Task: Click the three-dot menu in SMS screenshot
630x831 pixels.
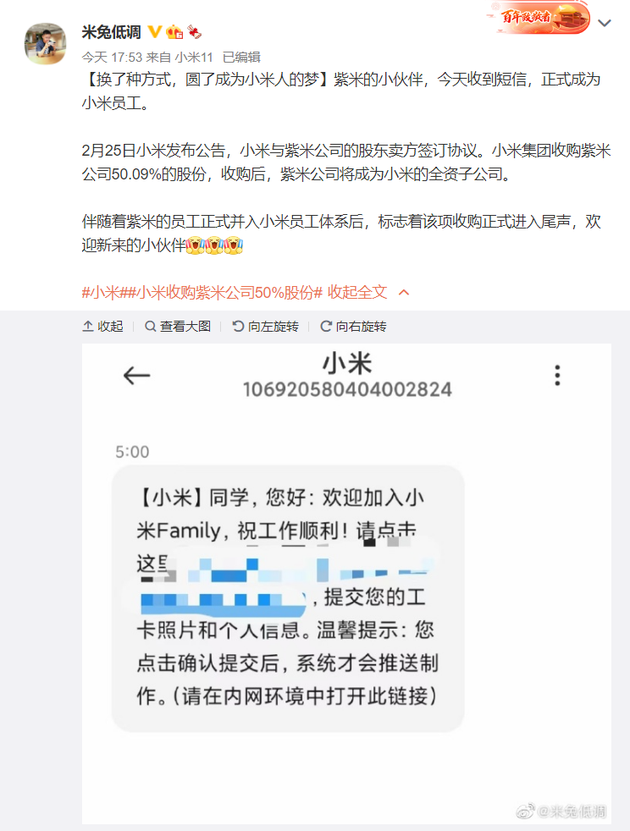Action: [557, 375]
